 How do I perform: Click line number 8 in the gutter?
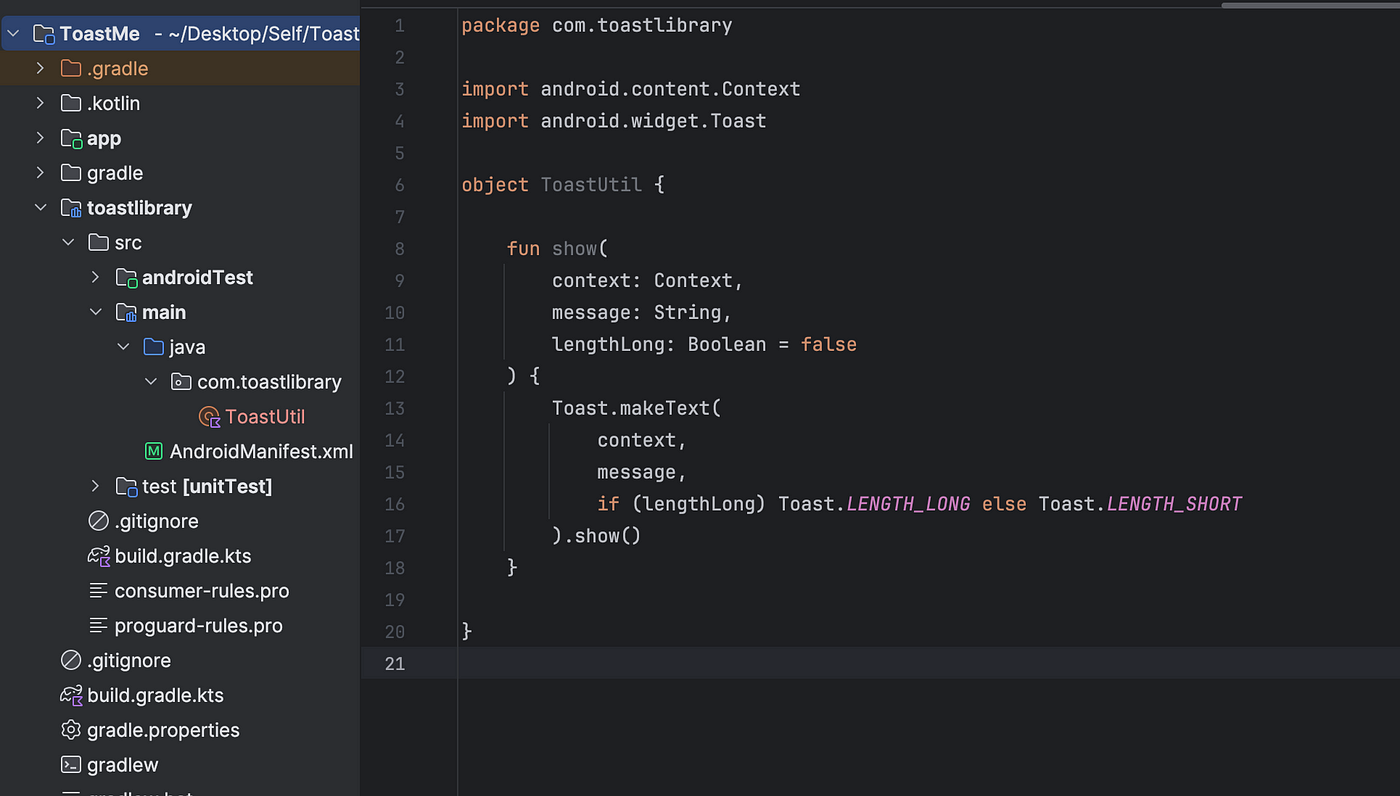tap(399, 249)
